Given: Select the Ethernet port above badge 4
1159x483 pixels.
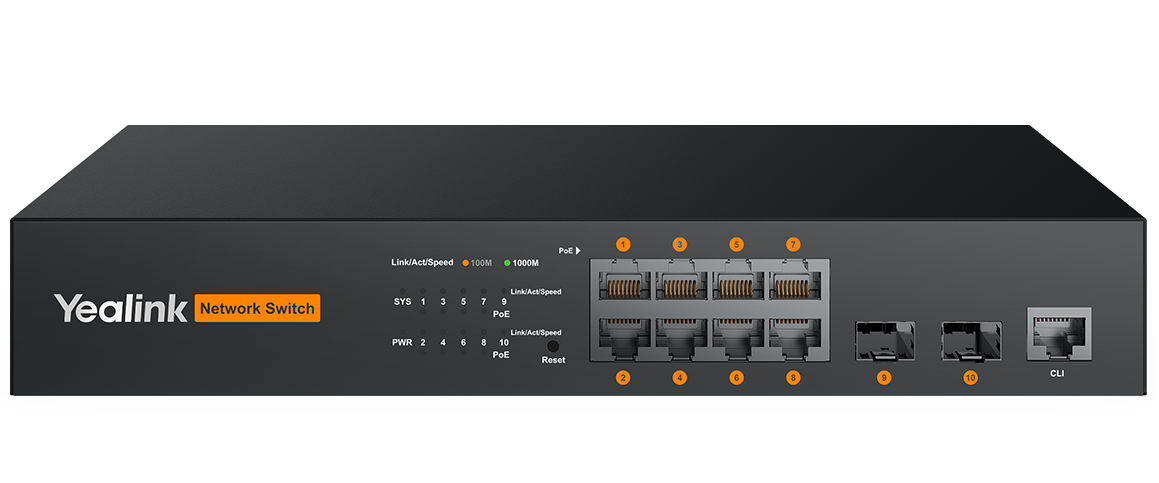Looking at the screenshot, I should click(680, 340).
